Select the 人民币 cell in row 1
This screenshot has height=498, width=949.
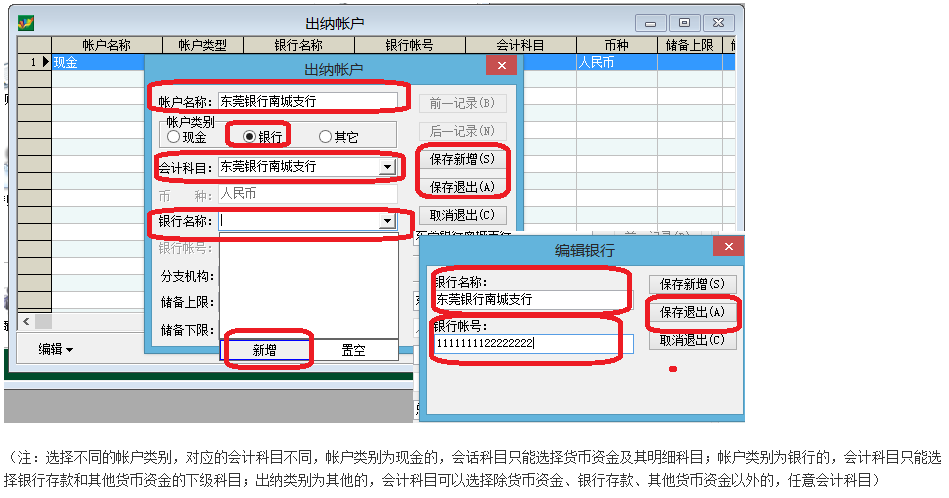pyautogui.click(x=617, y=62)
